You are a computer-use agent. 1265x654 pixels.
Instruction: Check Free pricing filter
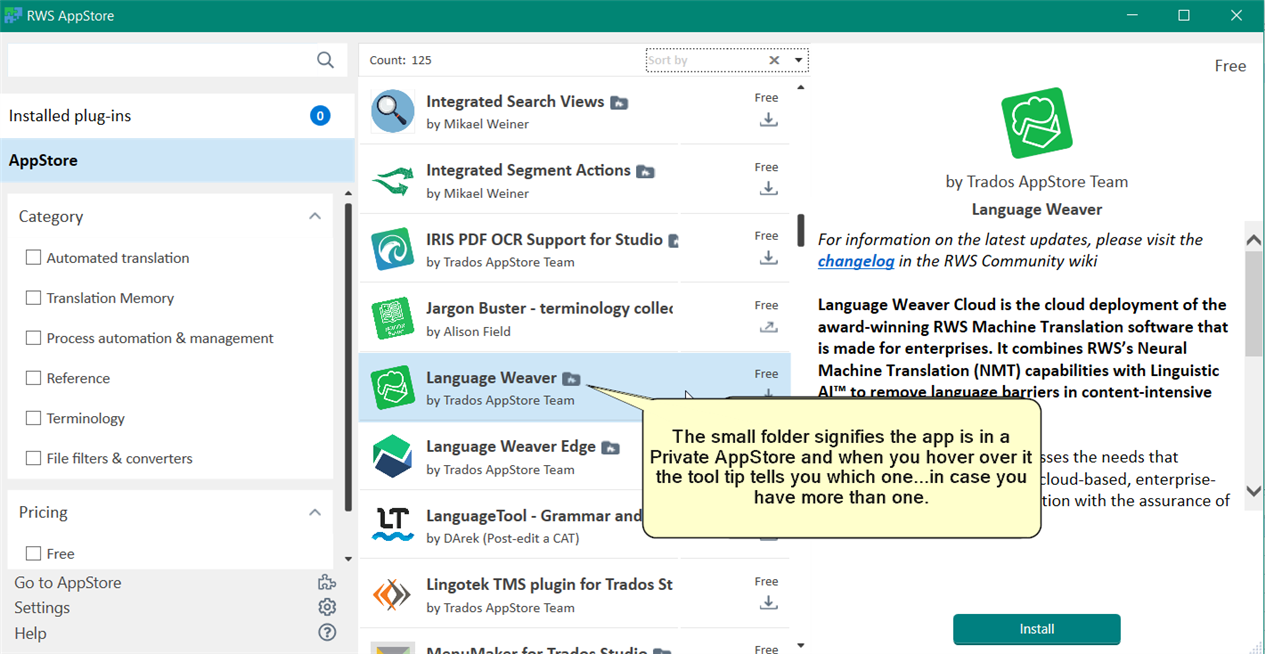click(33, 553)
